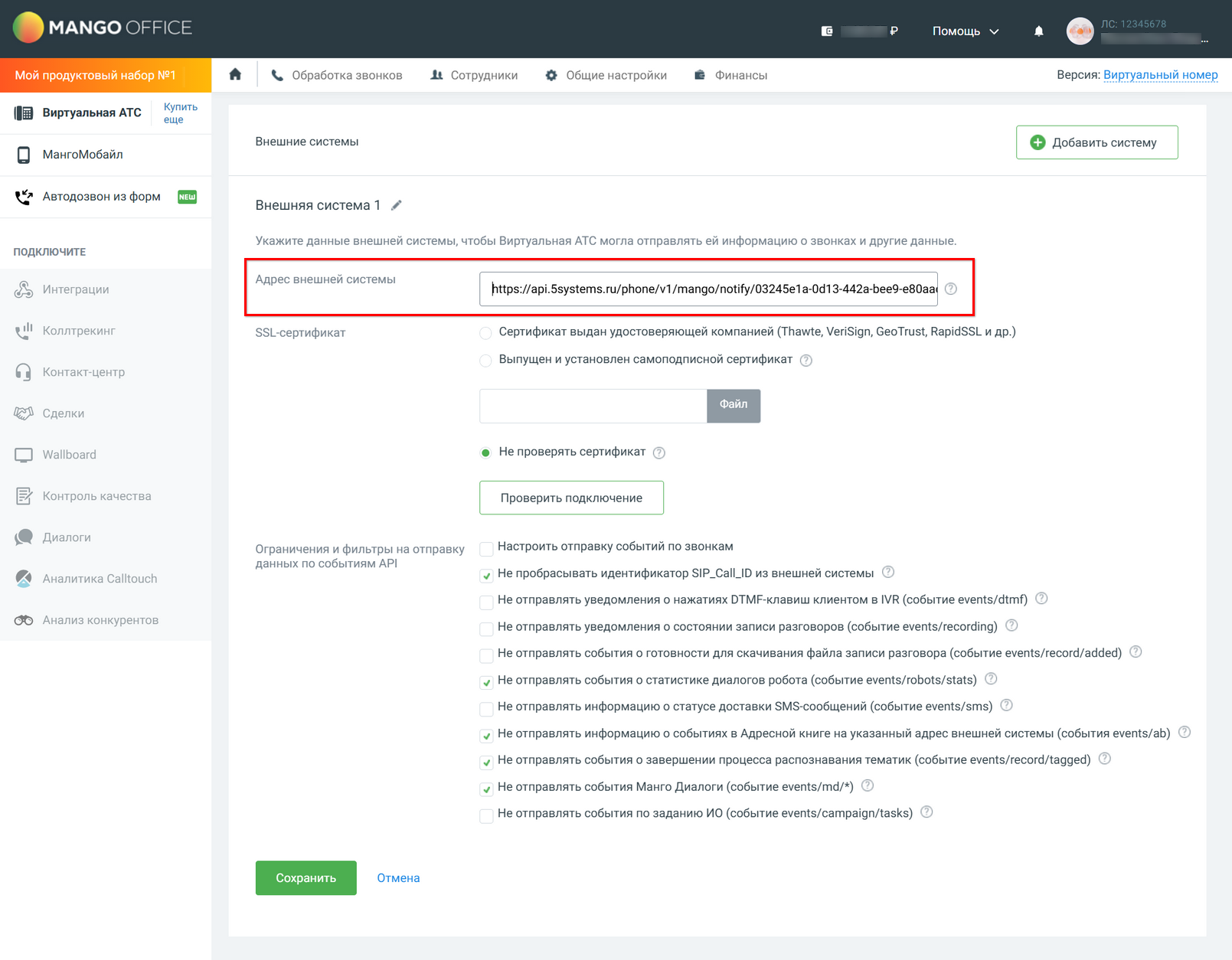Open the Анализ конкурентов section
Viewport: 1232px width, 960px height.
point(101,619)
